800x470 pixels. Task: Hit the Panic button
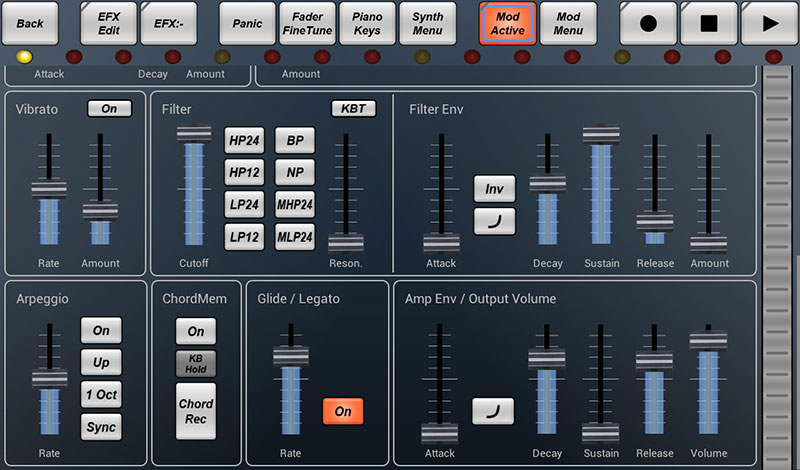247,23
